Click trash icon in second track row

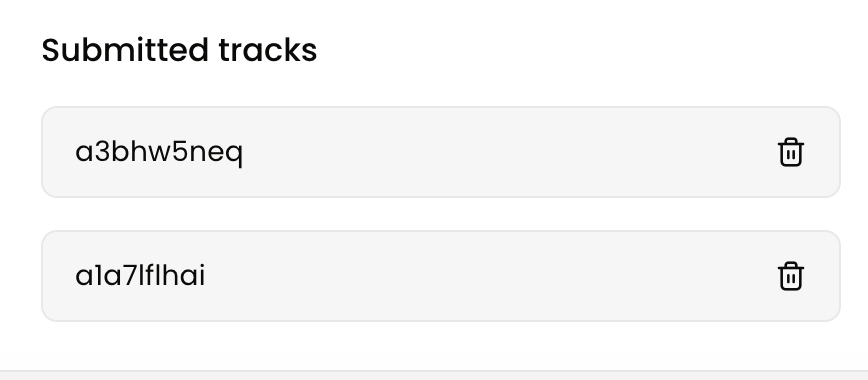click(x=790, y=276)
